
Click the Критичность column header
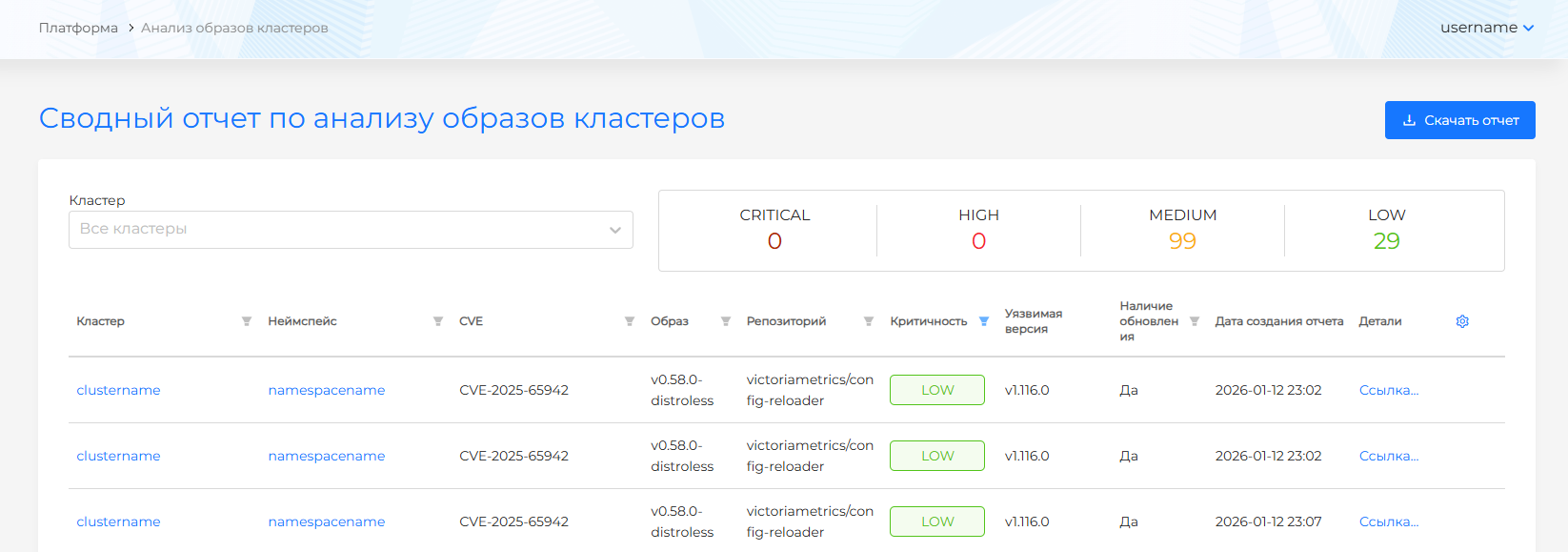(x=929, y=321)
